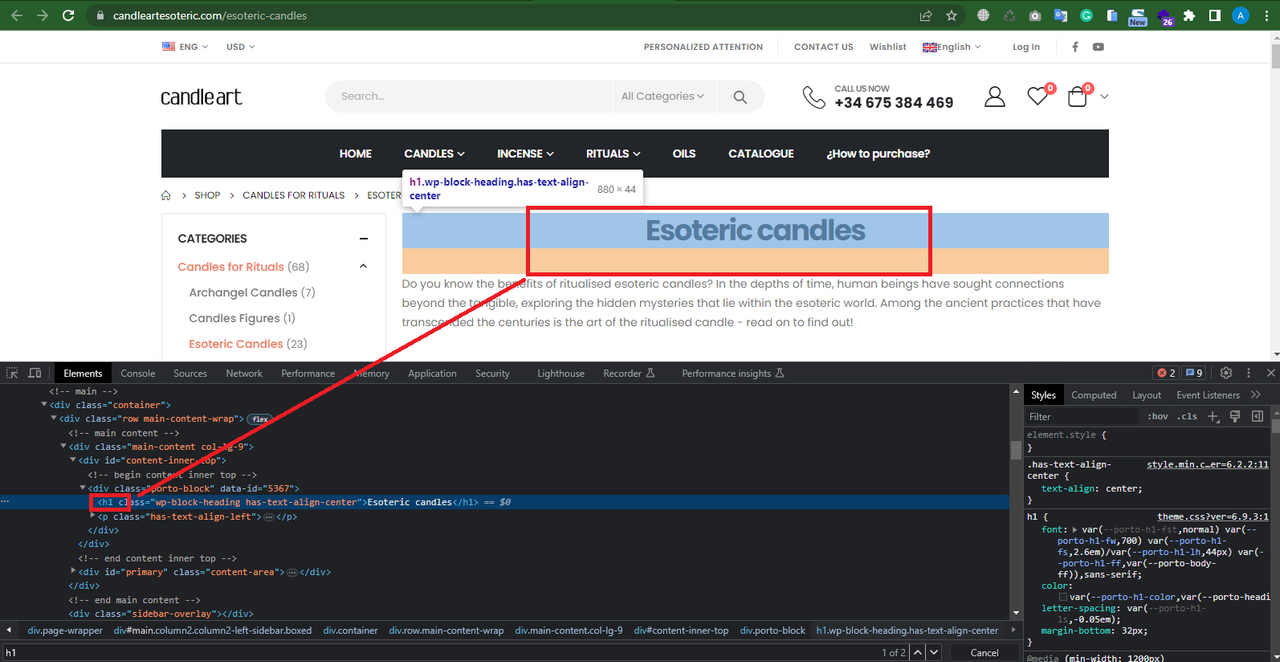The width and height of the screenshot is (1280, 662).
Task: Click the browser reload button
Action: point(68,16)
